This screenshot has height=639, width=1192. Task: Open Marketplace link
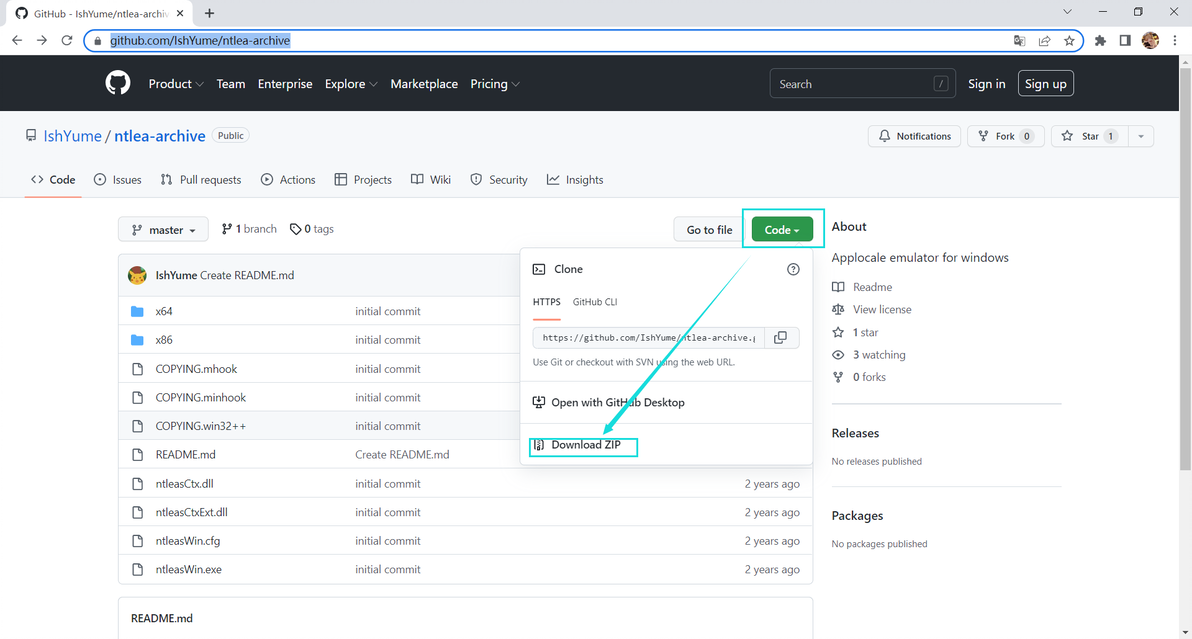[x=424, y=84]
